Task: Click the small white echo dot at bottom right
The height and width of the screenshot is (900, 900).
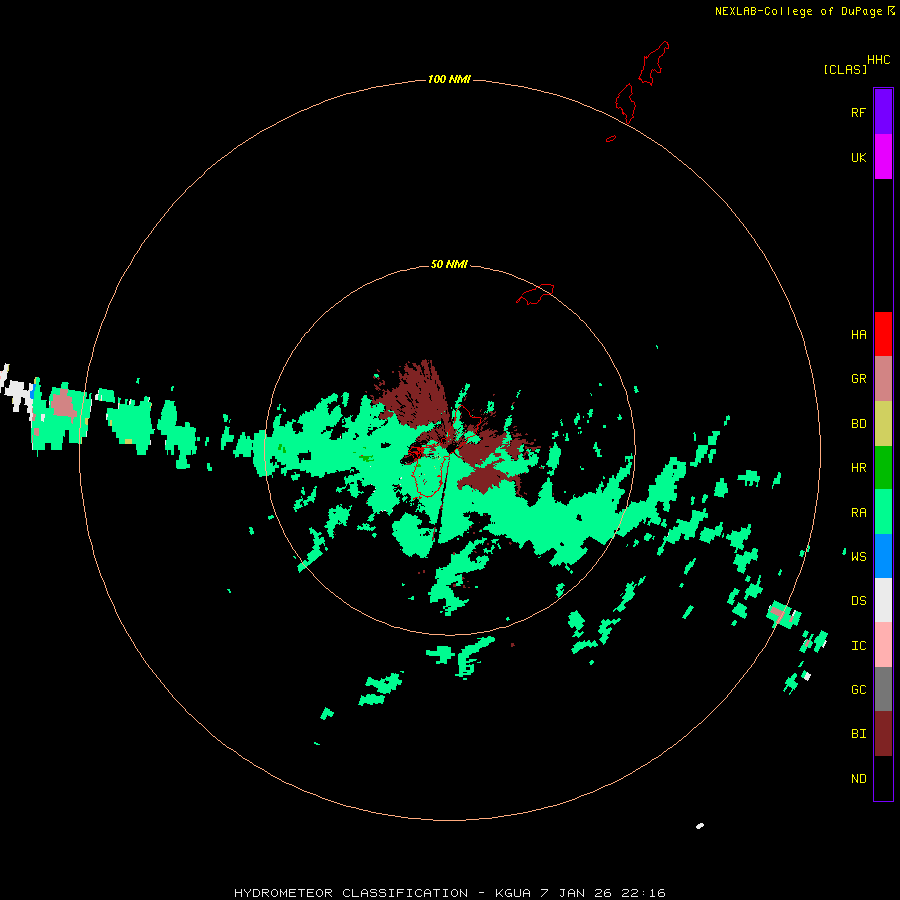Action: pos(700,826)
